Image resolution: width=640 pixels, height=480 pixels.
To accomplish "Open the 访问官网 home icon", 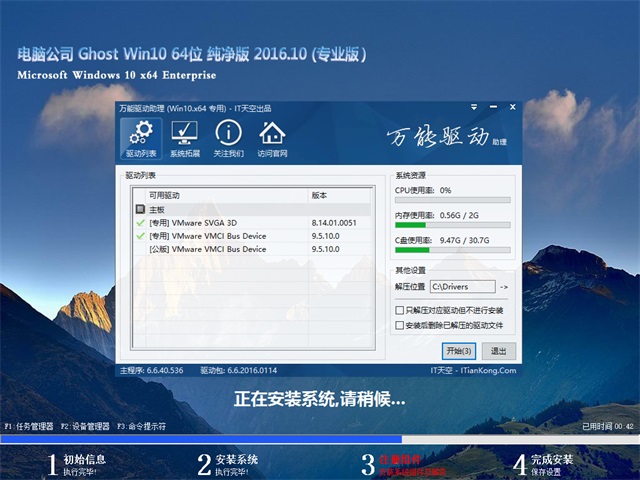I will (272, 139).
